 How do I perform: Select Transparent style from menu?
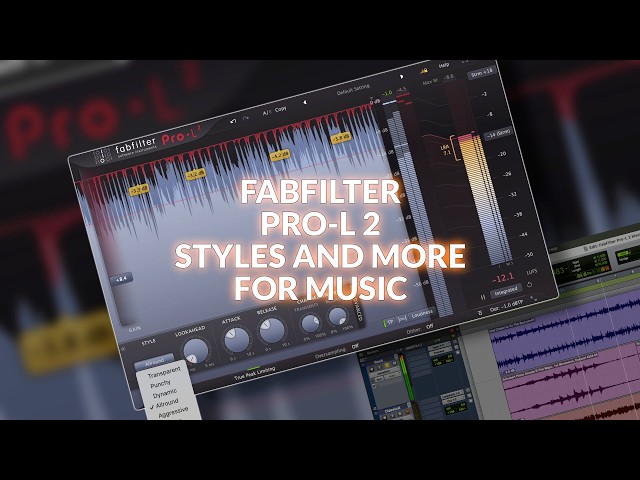pos(164,373)
